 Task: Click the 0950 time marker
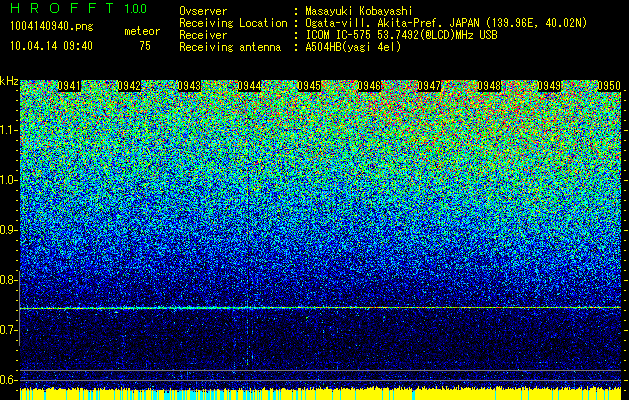pyautogui.click(x=609, y=86)
